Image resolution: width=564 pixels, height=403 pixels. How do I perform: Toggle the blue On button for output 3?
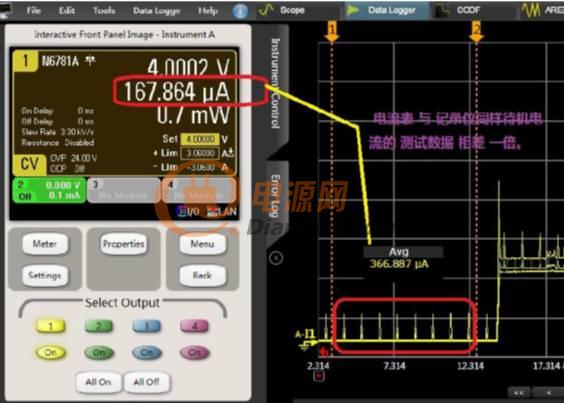coord(146,353)
